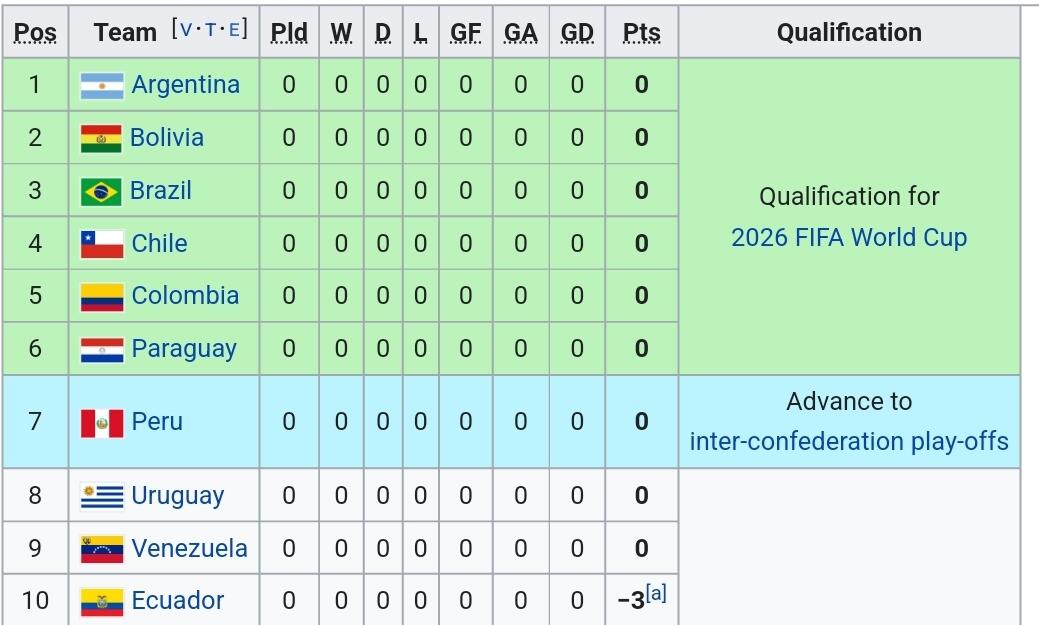The height and width of the screenshot is (625, 1039).
Task: Open footnote [a] beside Ecuador's points
Action: [656, 593]
